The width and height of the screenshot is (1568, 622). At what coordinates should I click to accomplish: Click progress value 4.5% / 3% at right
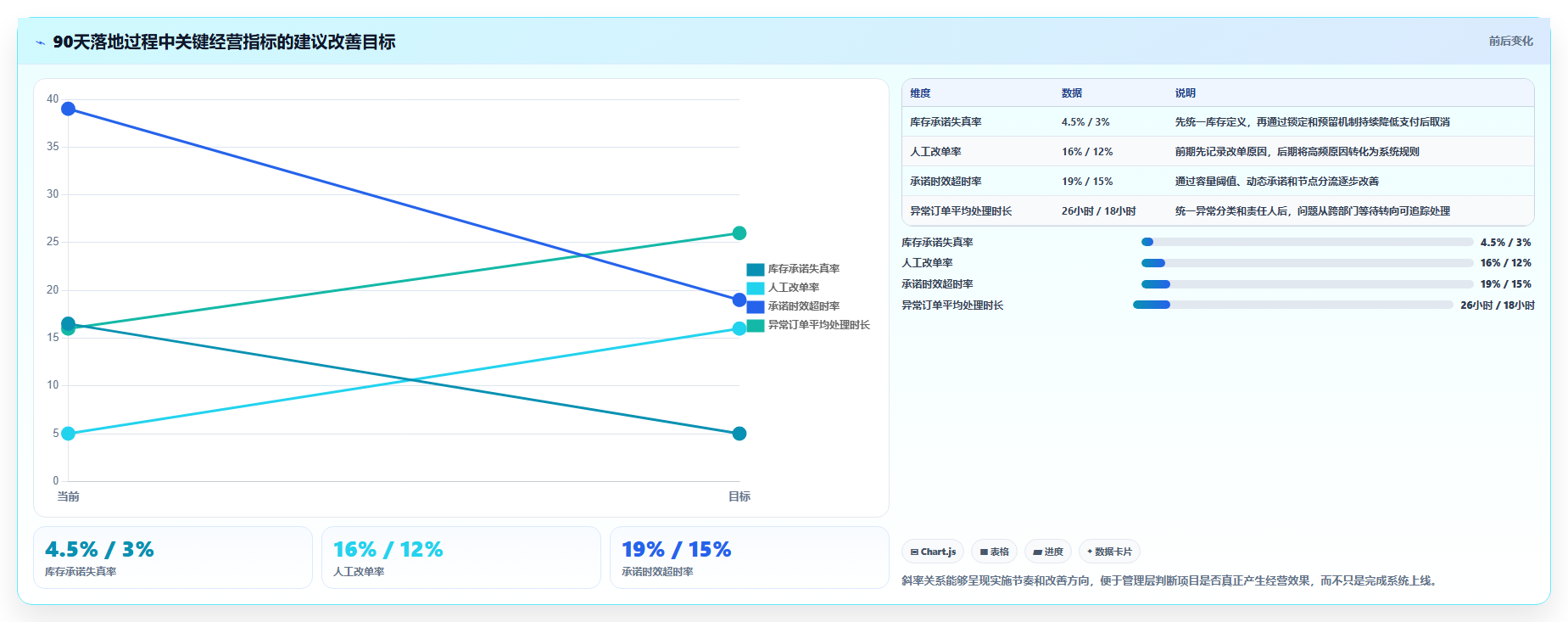coord(1505,243)
